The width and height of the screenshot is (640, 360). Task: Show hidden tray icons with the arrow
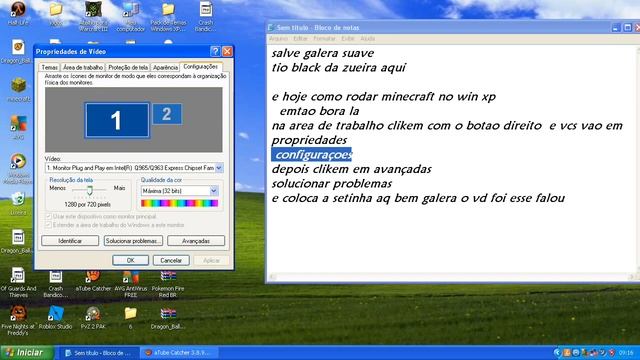click(x=558, y=352)
